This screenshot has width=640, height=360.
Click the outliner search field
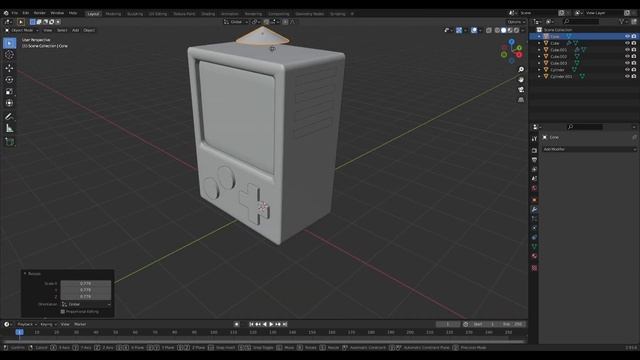click(x=581, y=21)
